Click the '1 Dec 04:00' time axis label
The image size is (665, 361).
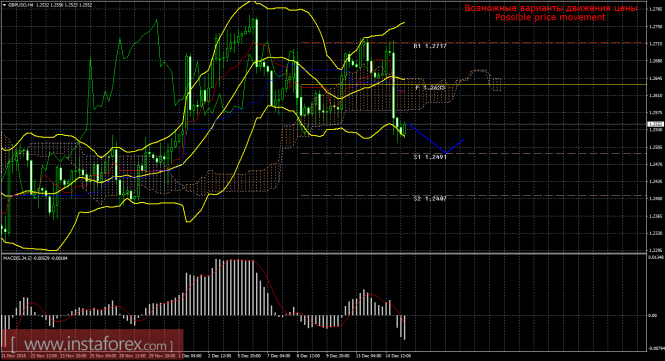tap(190, 356)
